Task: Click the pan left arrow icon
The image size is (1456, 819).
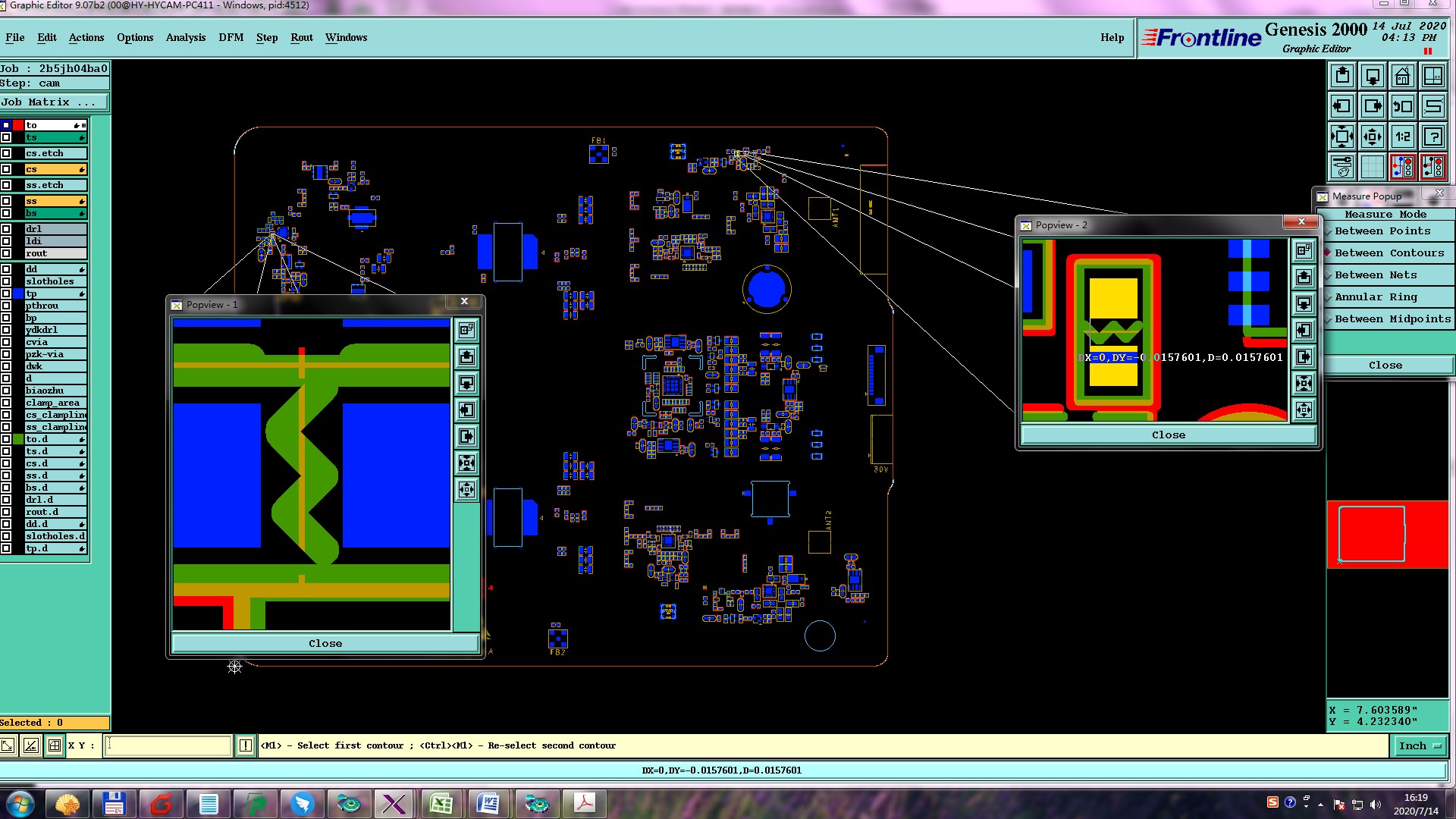Action: (x=1342, y=106)
